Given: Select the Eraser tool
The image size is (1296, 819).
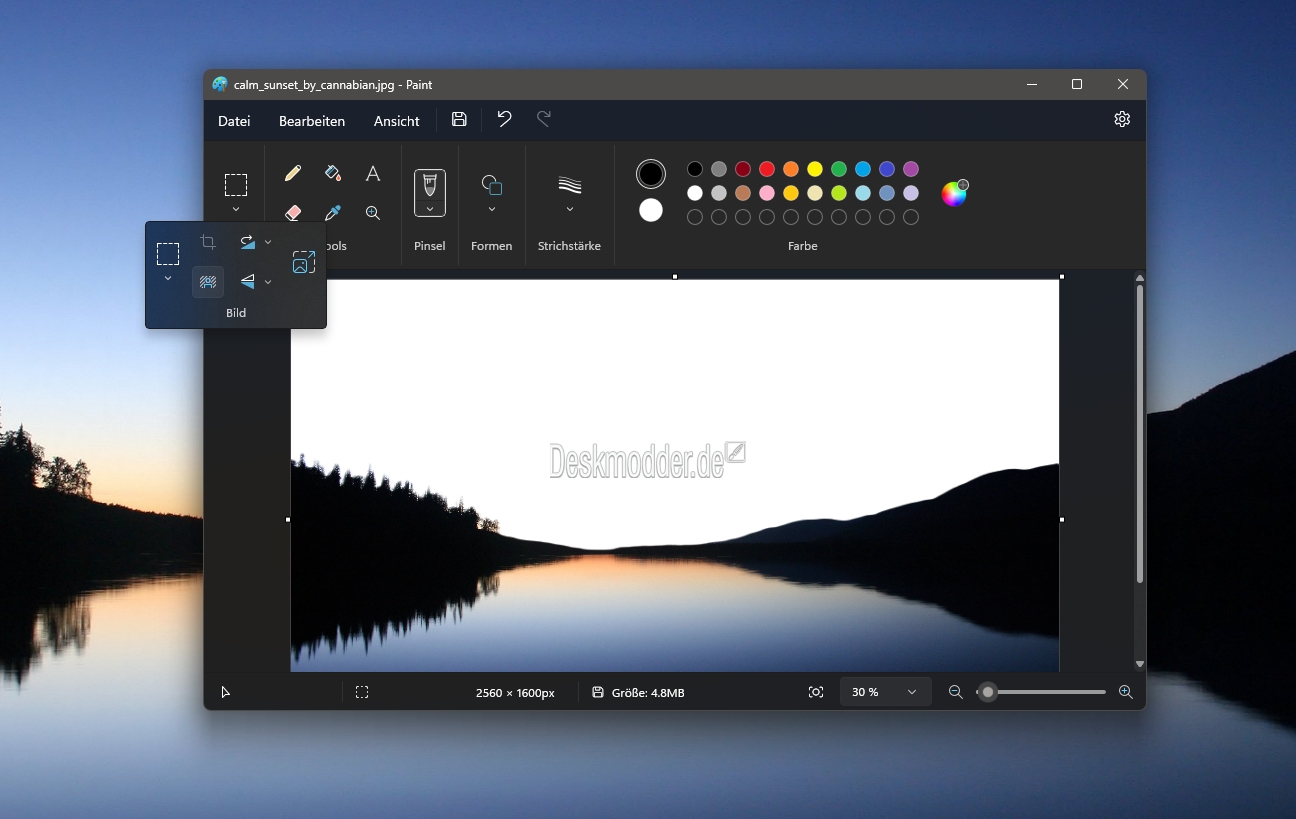Looking at the screenshot, I should pyautogui.click(x=293, y=212).
